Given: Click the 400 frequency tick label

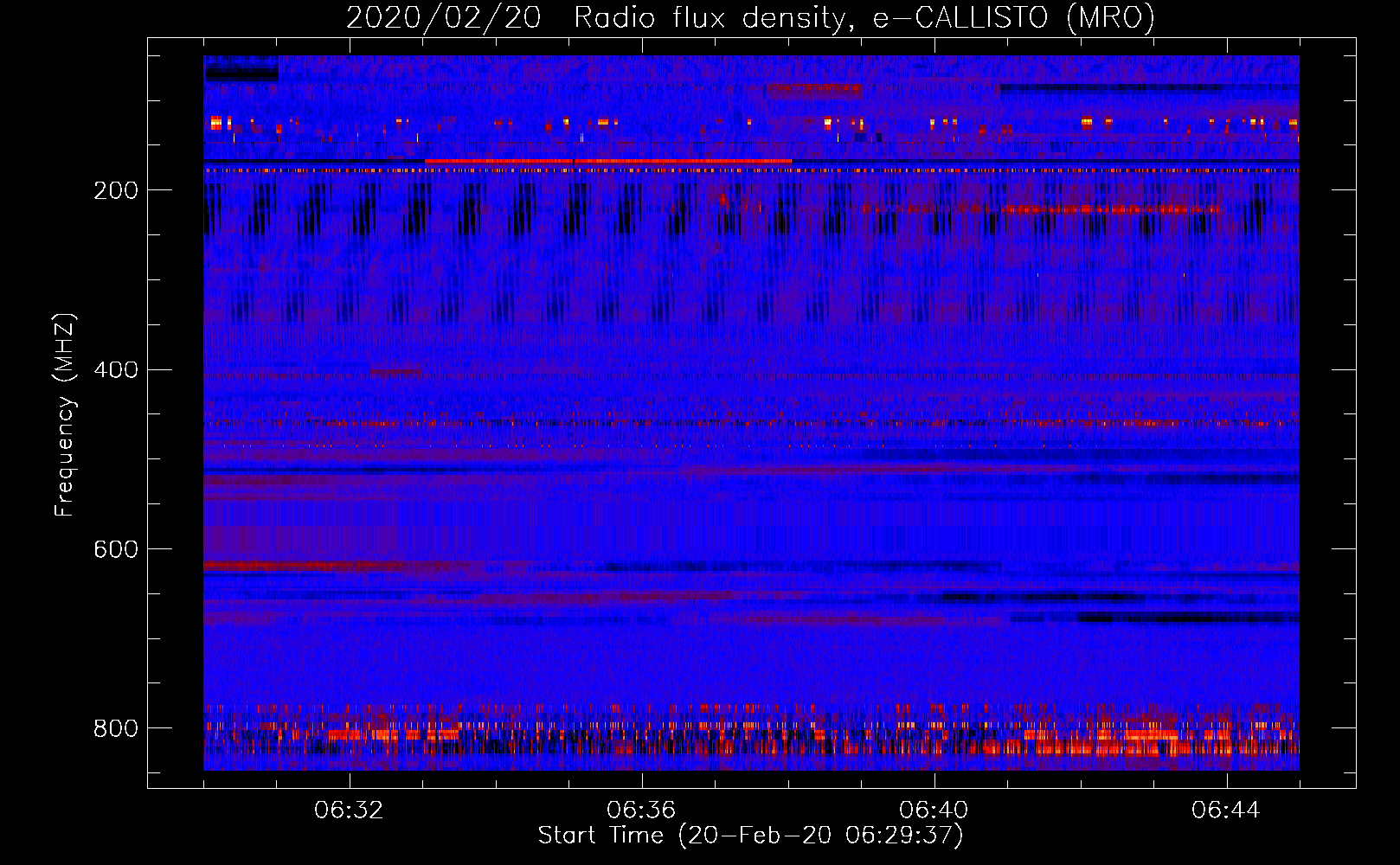Looking at the screenshot, I should tap(116, 370).
